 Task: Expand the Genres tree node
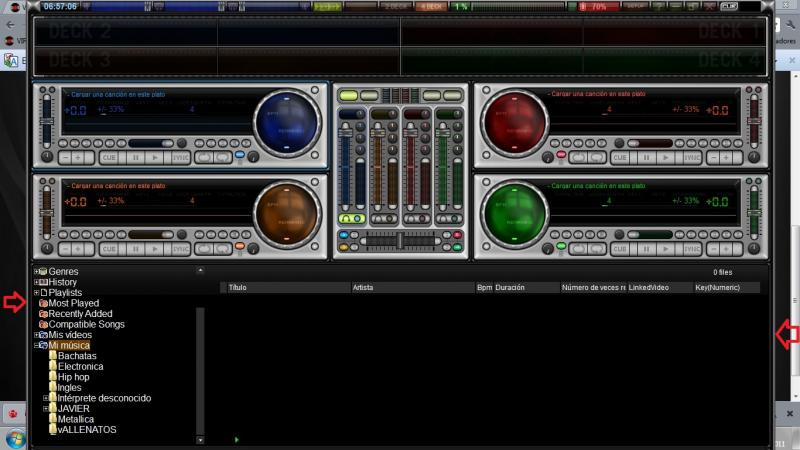[36, 272]
